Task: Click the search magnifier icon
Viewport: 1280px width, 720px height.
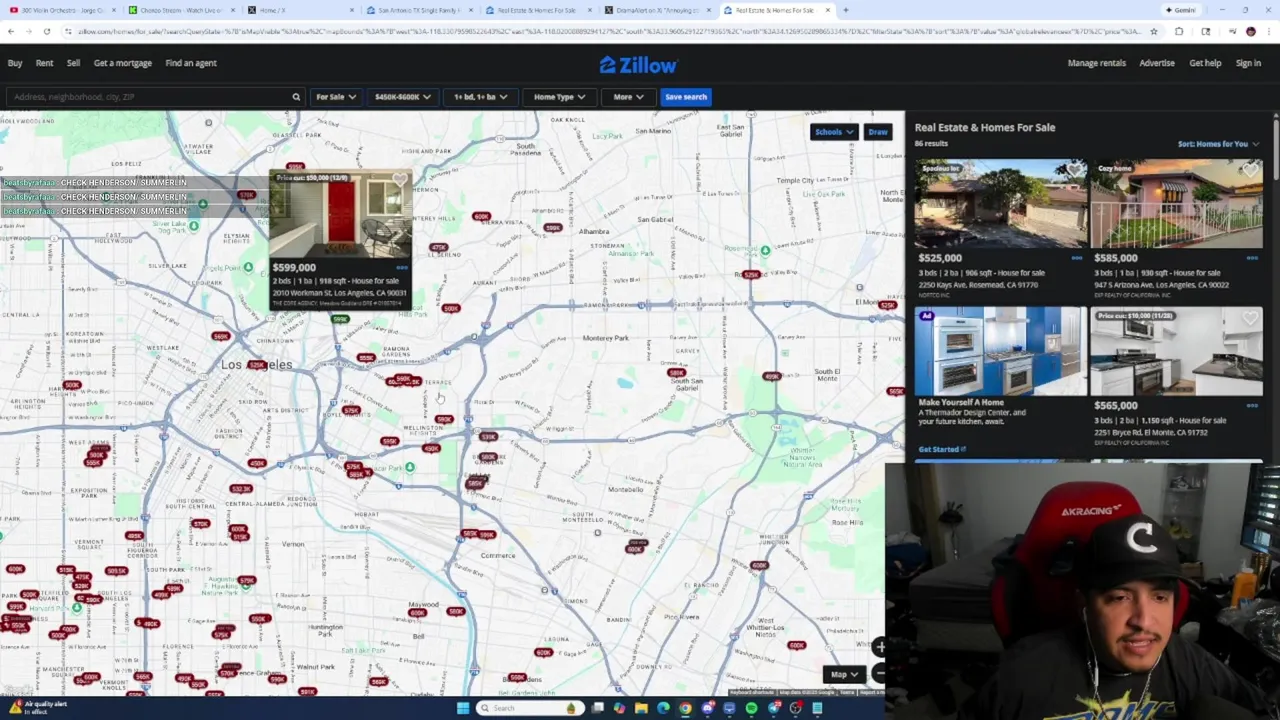Action: [x=296, y=97]
